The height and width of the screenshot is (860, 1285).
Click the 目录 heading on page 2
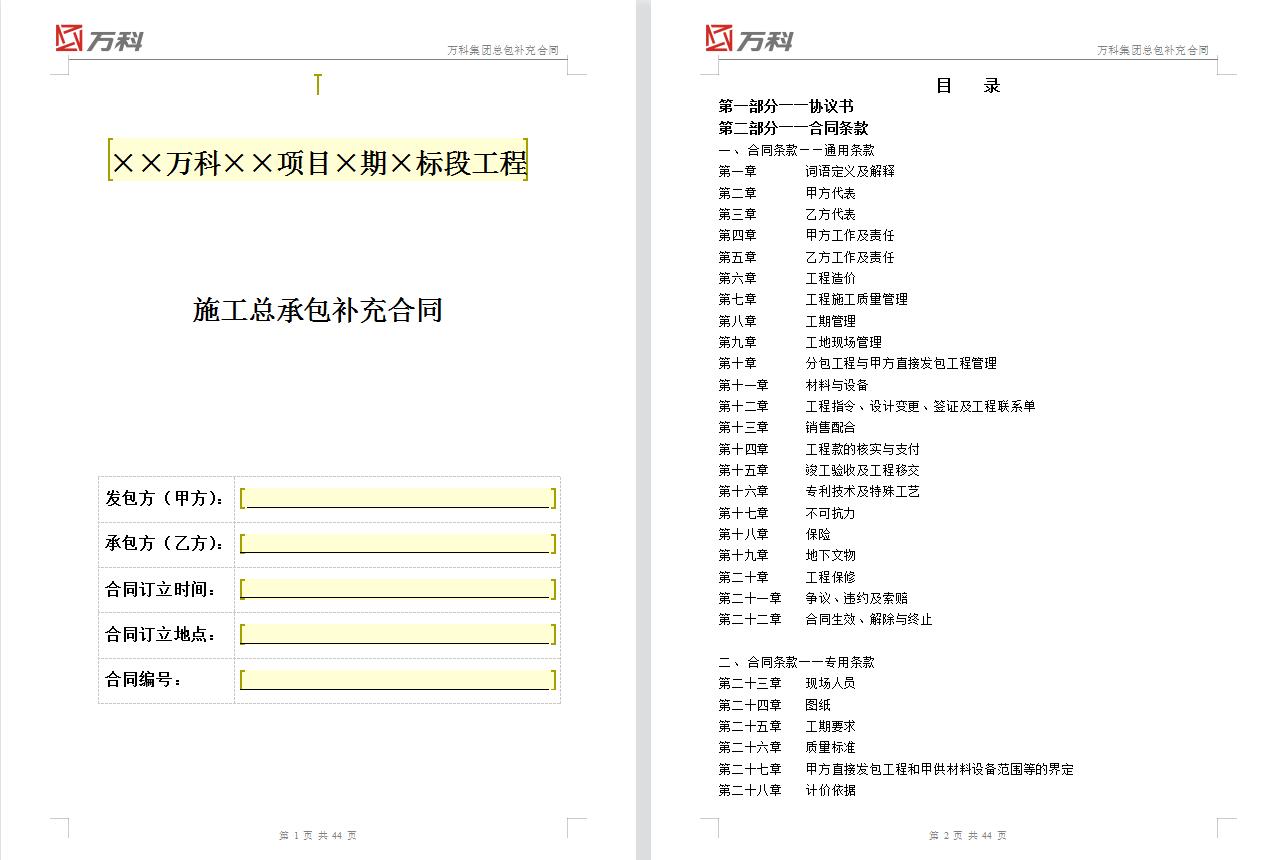click(968, 86)
